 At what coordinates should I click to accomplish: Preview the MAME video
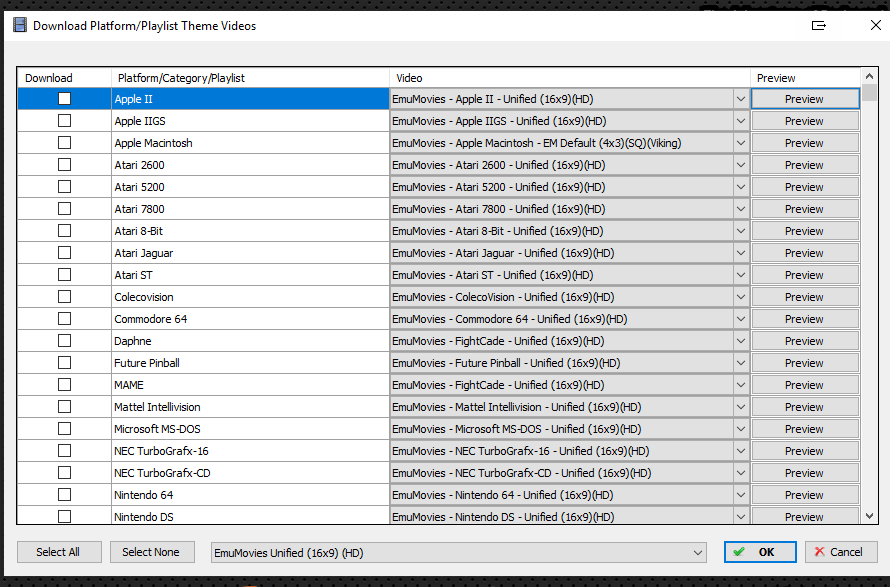coord(805,385)
